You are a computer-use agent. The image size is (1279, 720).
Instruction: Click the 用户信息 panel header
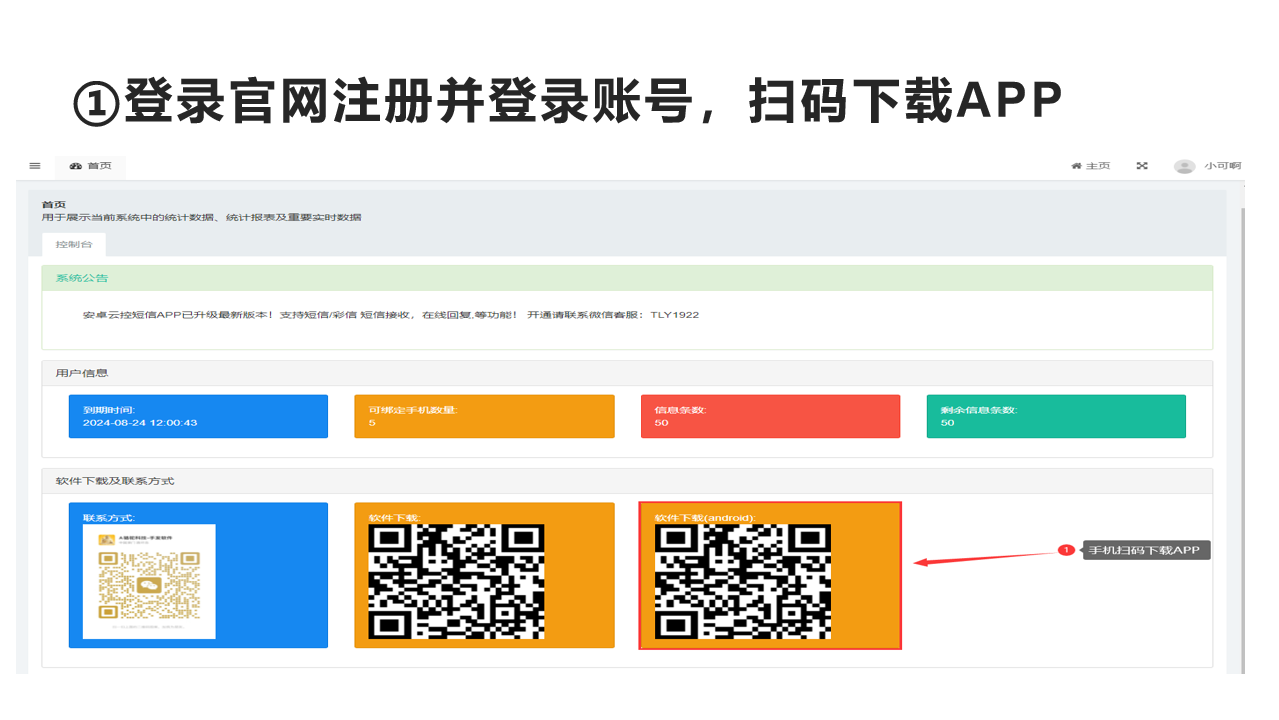pos(627,373)
